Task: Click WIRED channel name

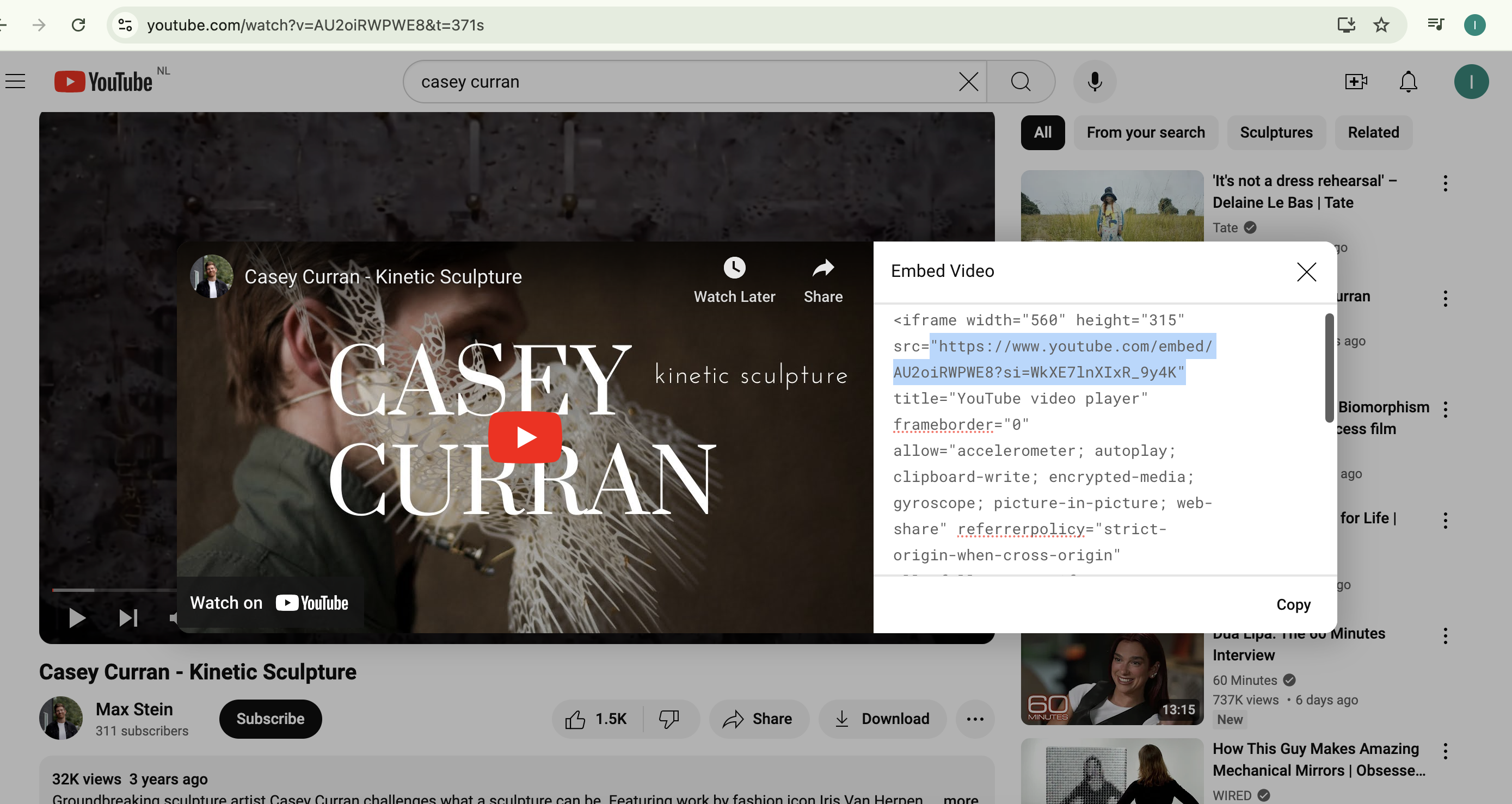Action: (1232, 796)
